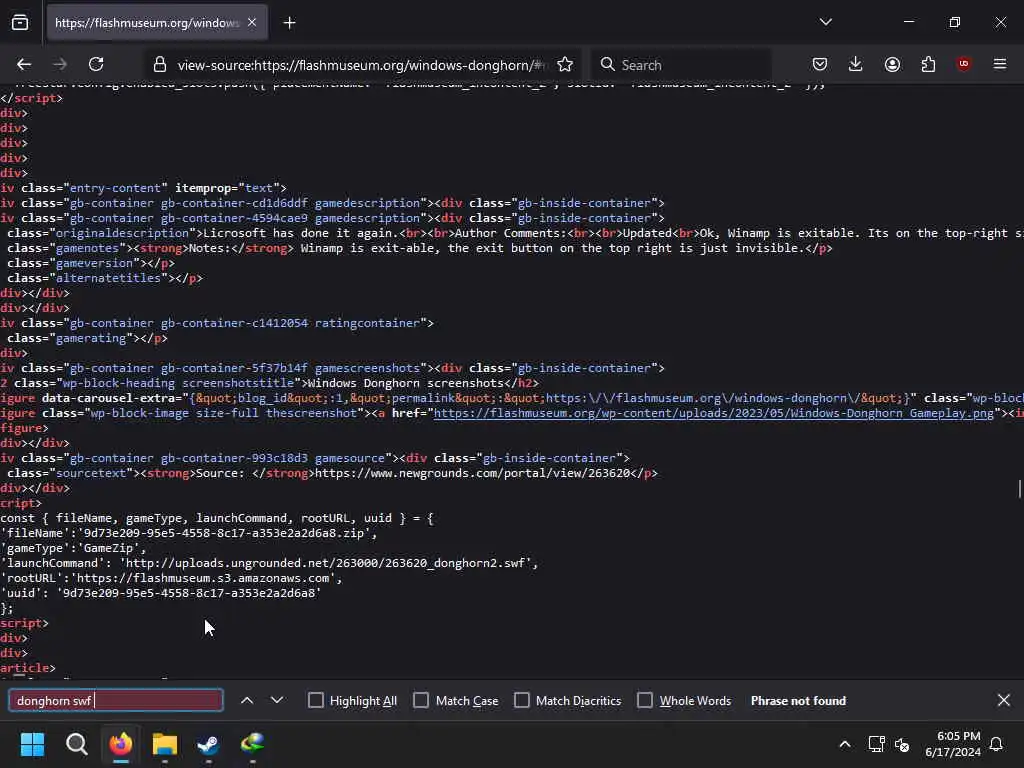
Task: Show site security lock info
Action: pos(159,65)
